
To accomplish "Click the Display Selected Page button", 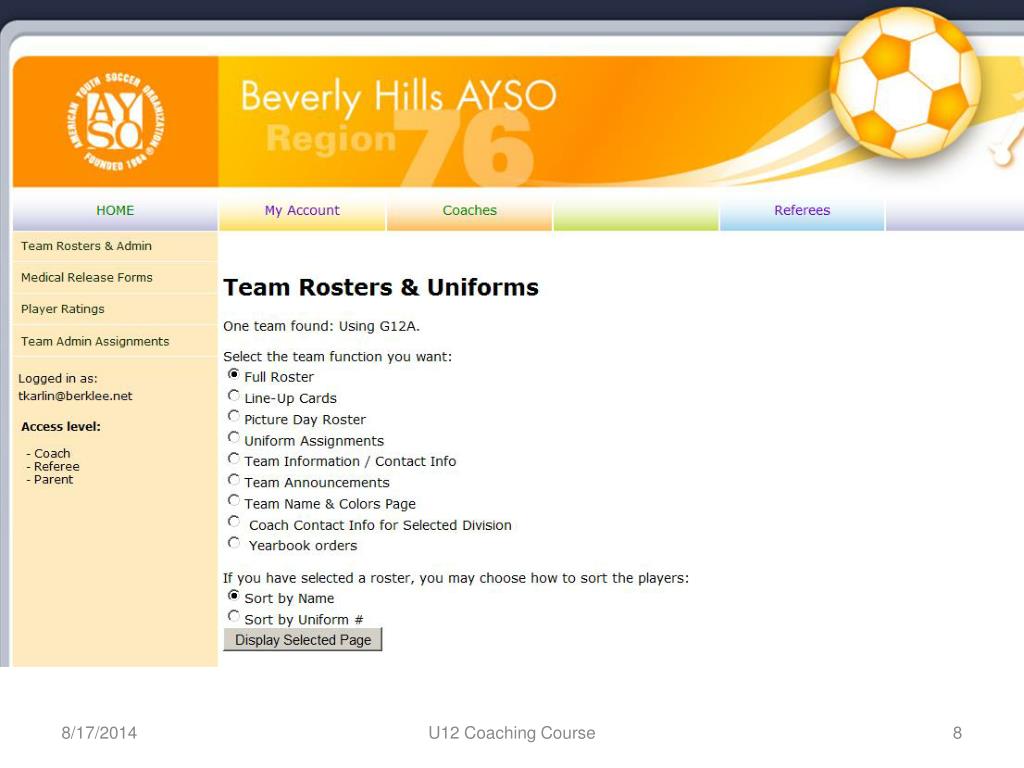I will click(x=302, y=640).
